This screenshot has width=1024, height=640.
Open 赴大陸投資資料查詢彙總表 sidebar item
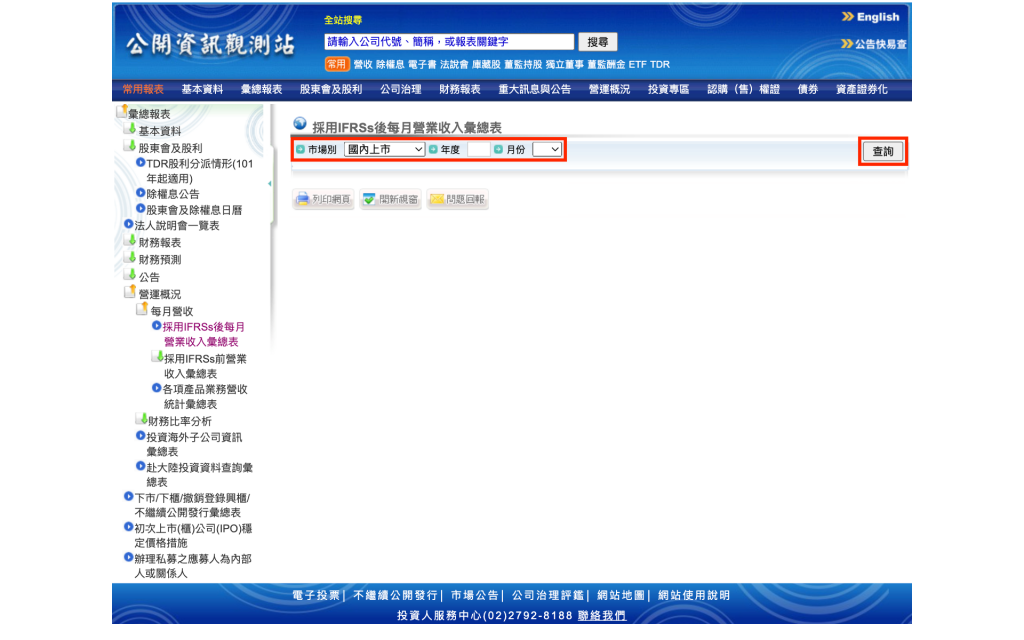[199, 475]
